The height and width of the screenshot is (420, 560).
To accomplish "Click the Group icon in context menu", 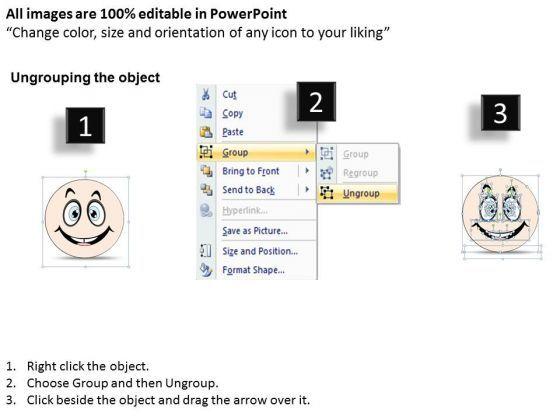I will (x=206, y=152).
